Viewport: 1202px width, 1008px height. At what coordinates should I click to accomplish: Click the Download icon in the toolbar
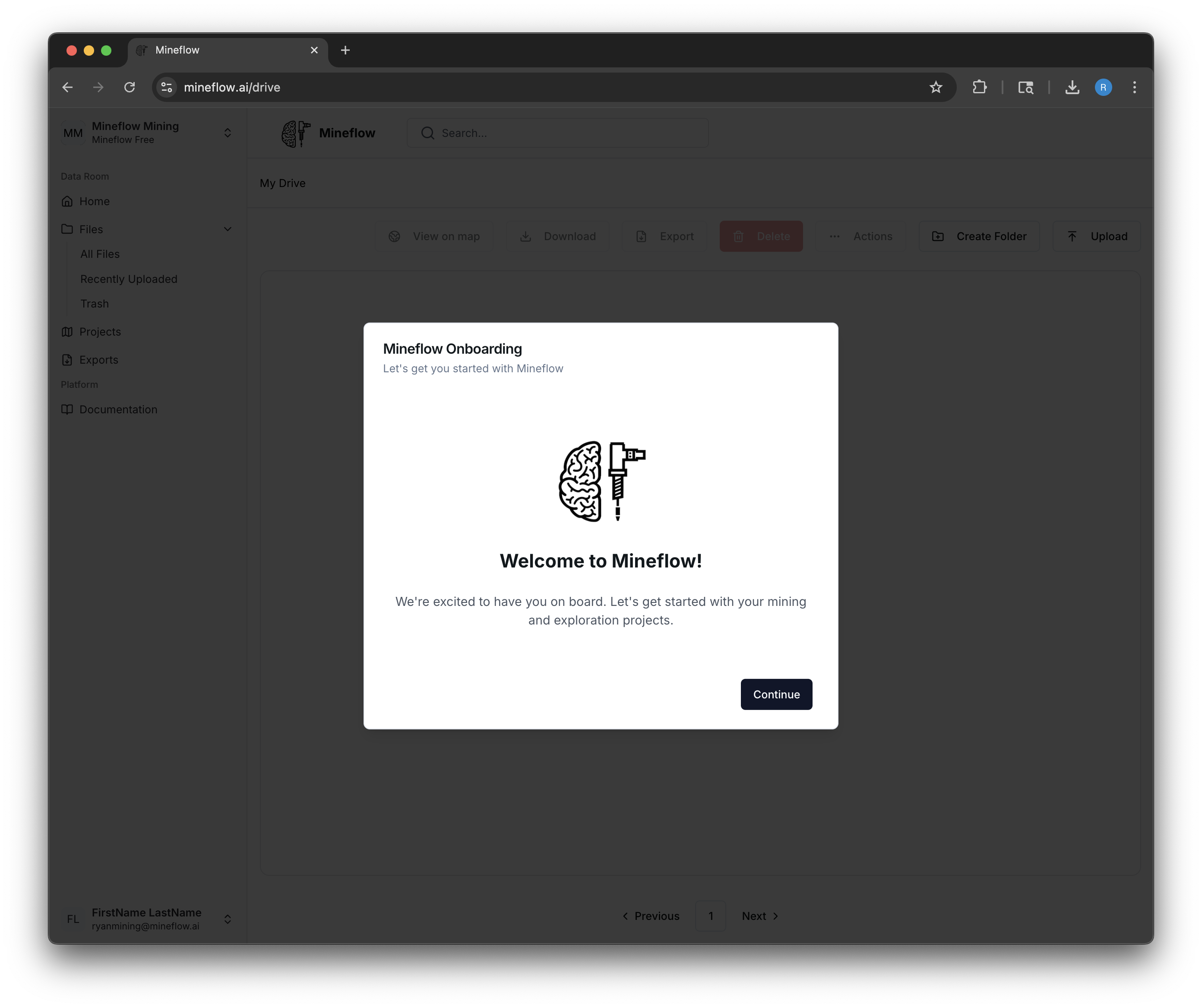click(526, 236)
